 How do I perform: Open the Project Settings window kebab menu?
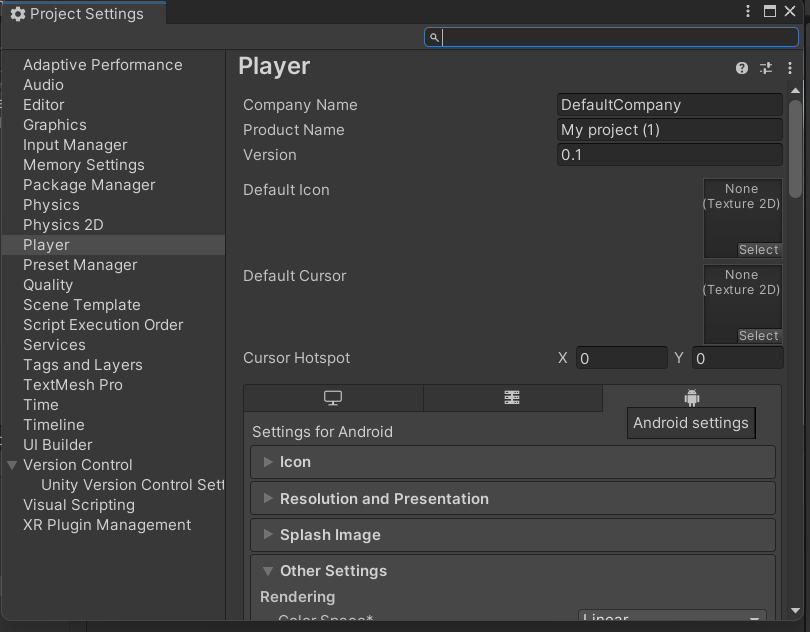pos(748,11)
